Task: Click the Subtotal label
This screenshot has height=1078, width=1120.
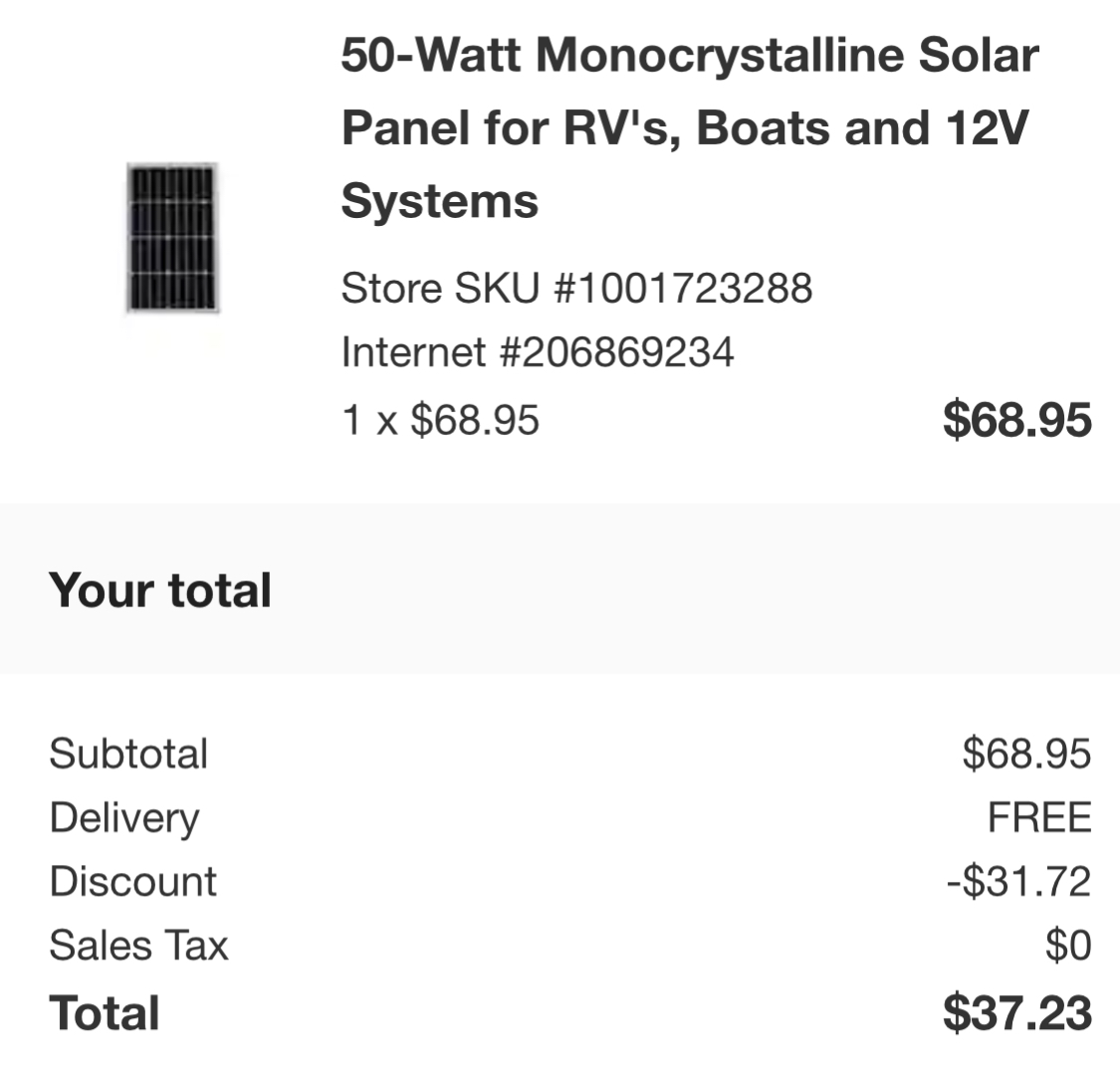Action: 128,754
